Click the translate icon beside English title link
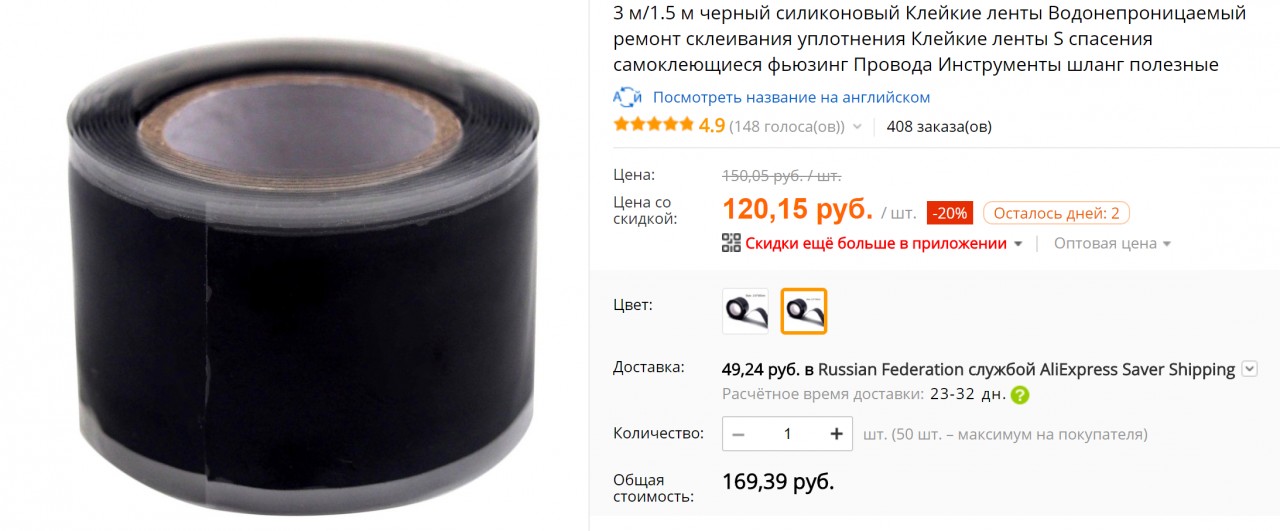 tap(627, 98)
